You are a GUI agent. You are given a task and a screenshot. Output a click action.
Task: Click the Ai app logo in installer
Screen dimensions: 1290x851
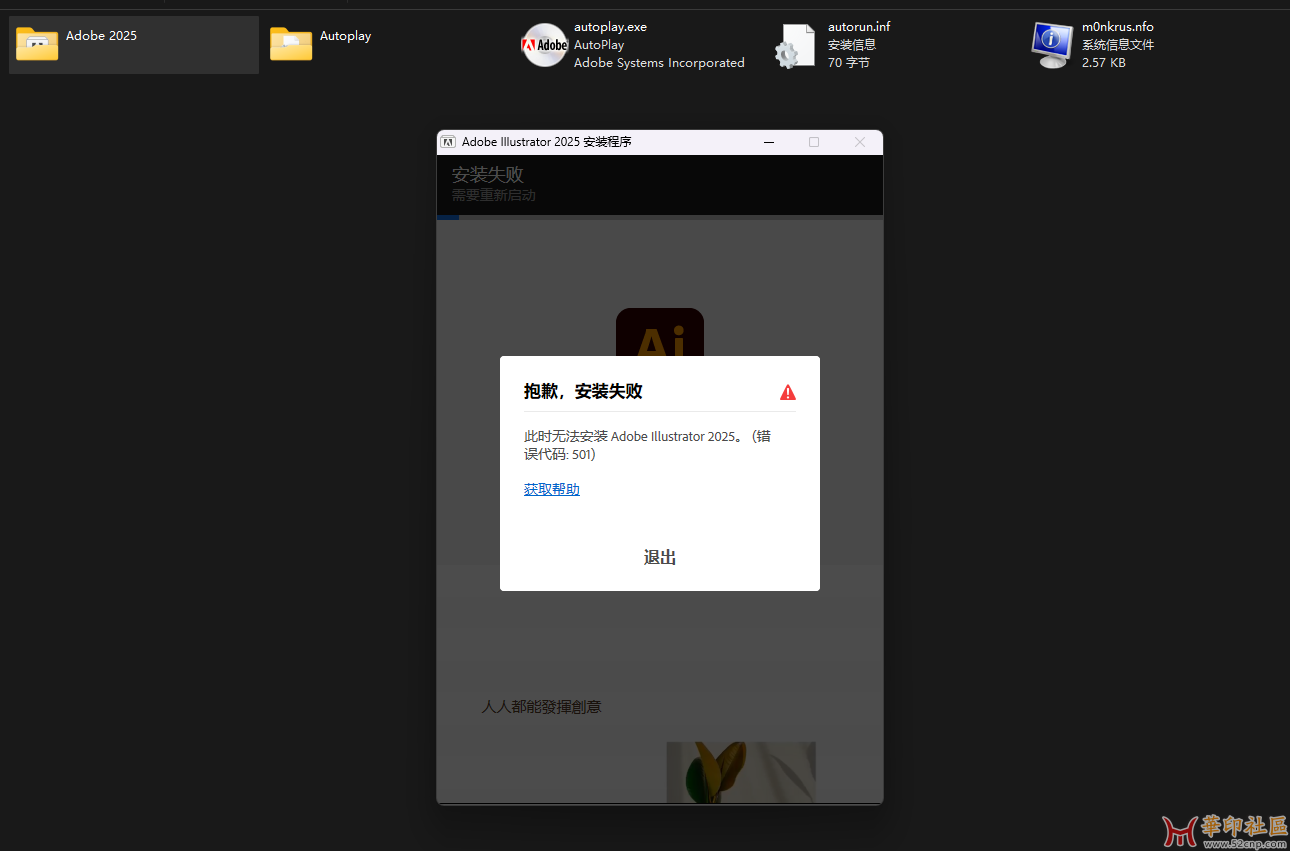coord(660,333)
